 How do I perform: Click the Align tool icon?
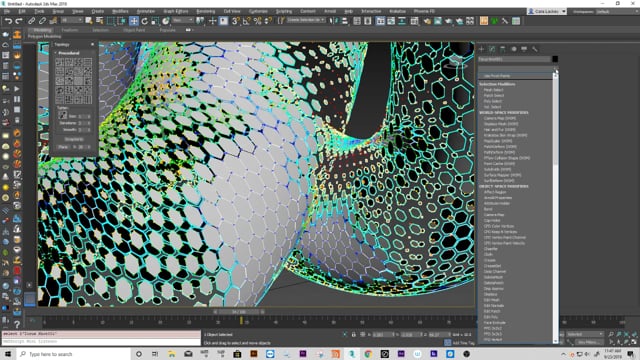[x=344, y=21]
